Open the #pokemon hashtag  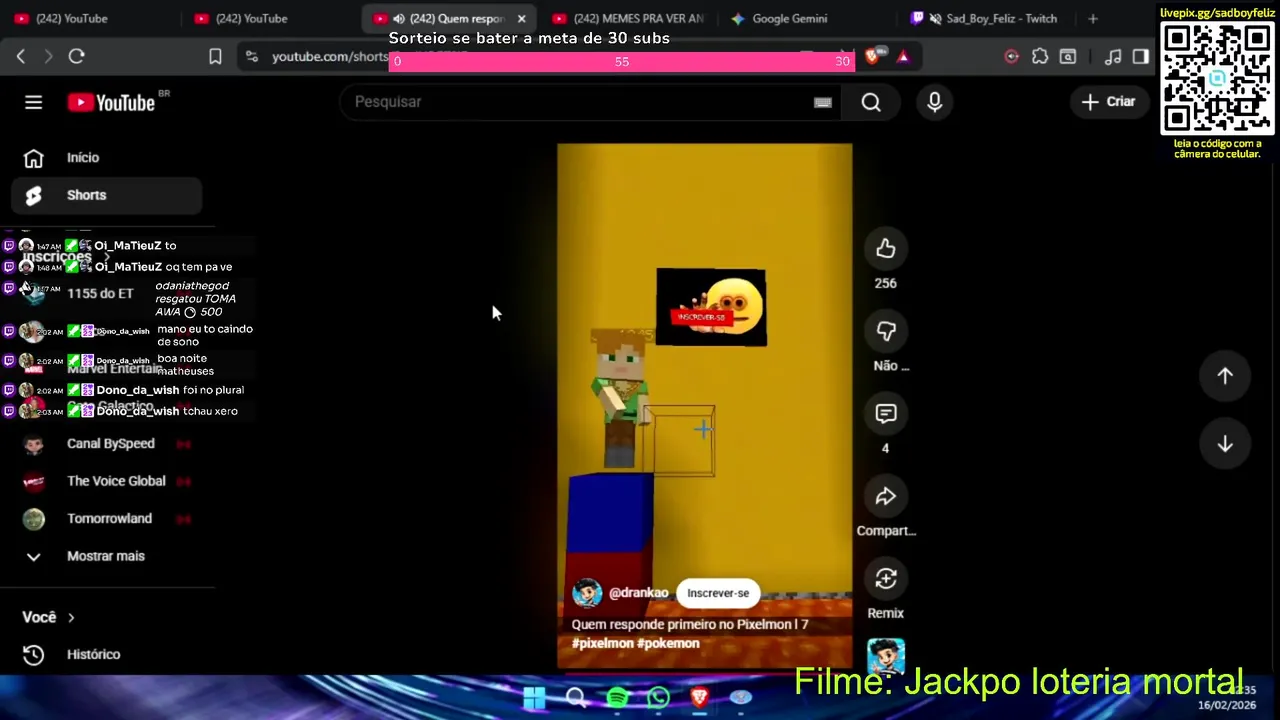point(668,643)
